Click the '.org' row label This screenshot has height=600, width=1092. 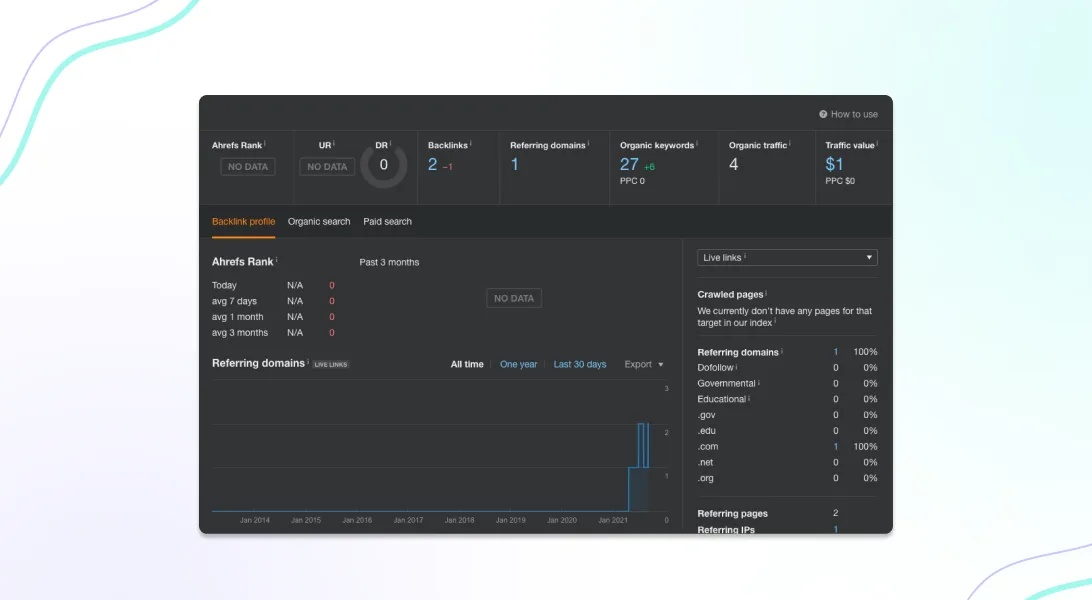click(x=705, y=478)
